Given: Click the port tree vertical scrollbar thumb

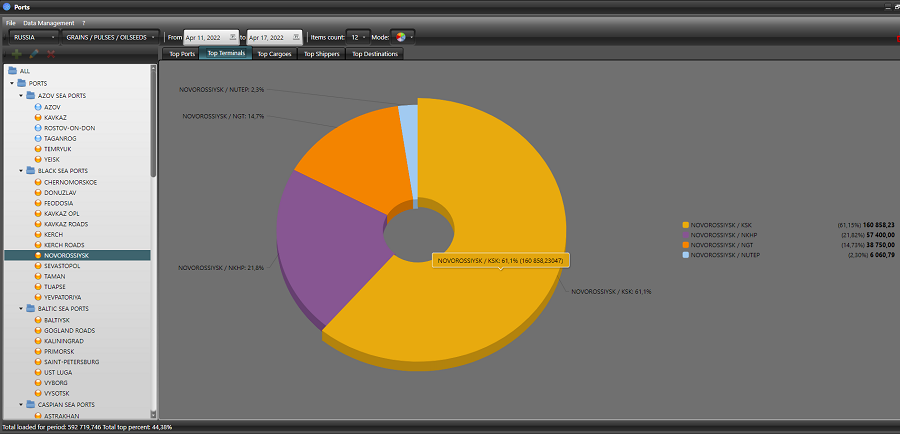Looking at the screenshot, I should [x=153, y=123].
